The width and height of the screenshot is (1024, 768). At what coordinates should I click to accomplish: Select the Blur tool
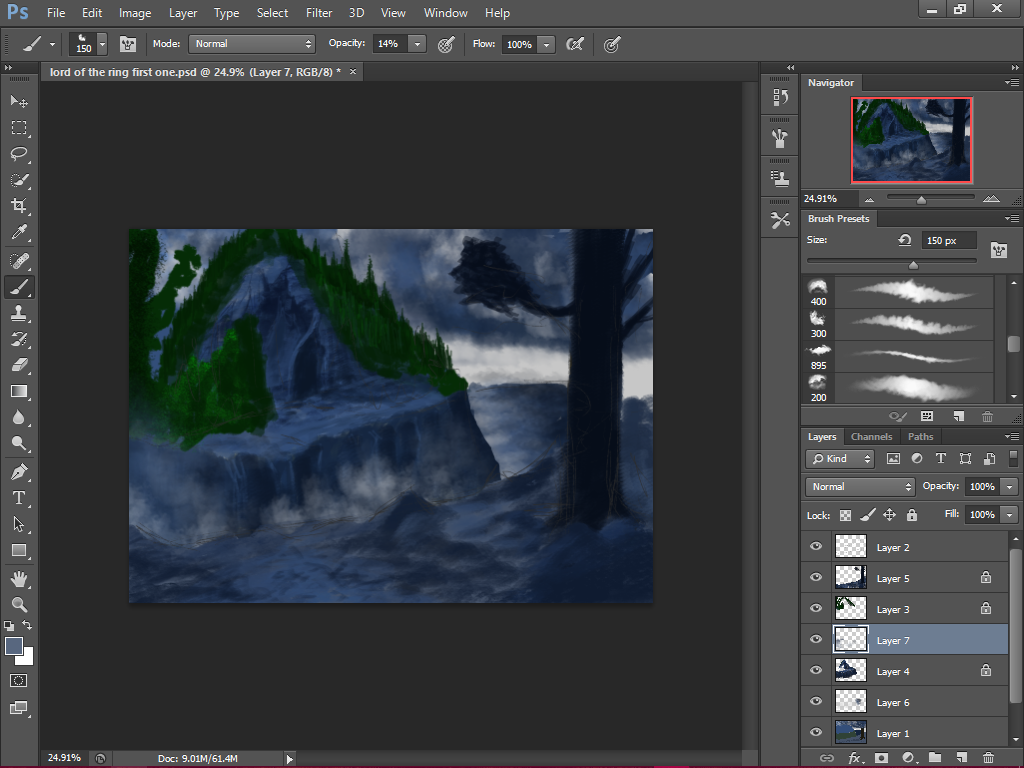(x=19, y=417)
